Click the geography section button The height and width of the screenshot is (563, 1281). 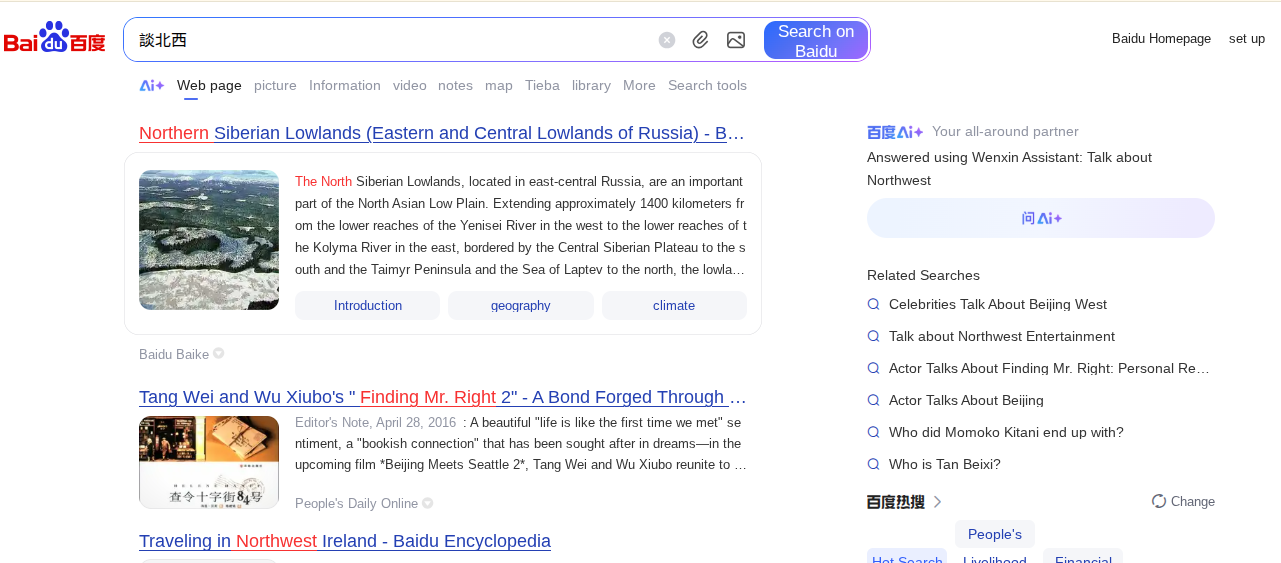(x=520, y=306)
